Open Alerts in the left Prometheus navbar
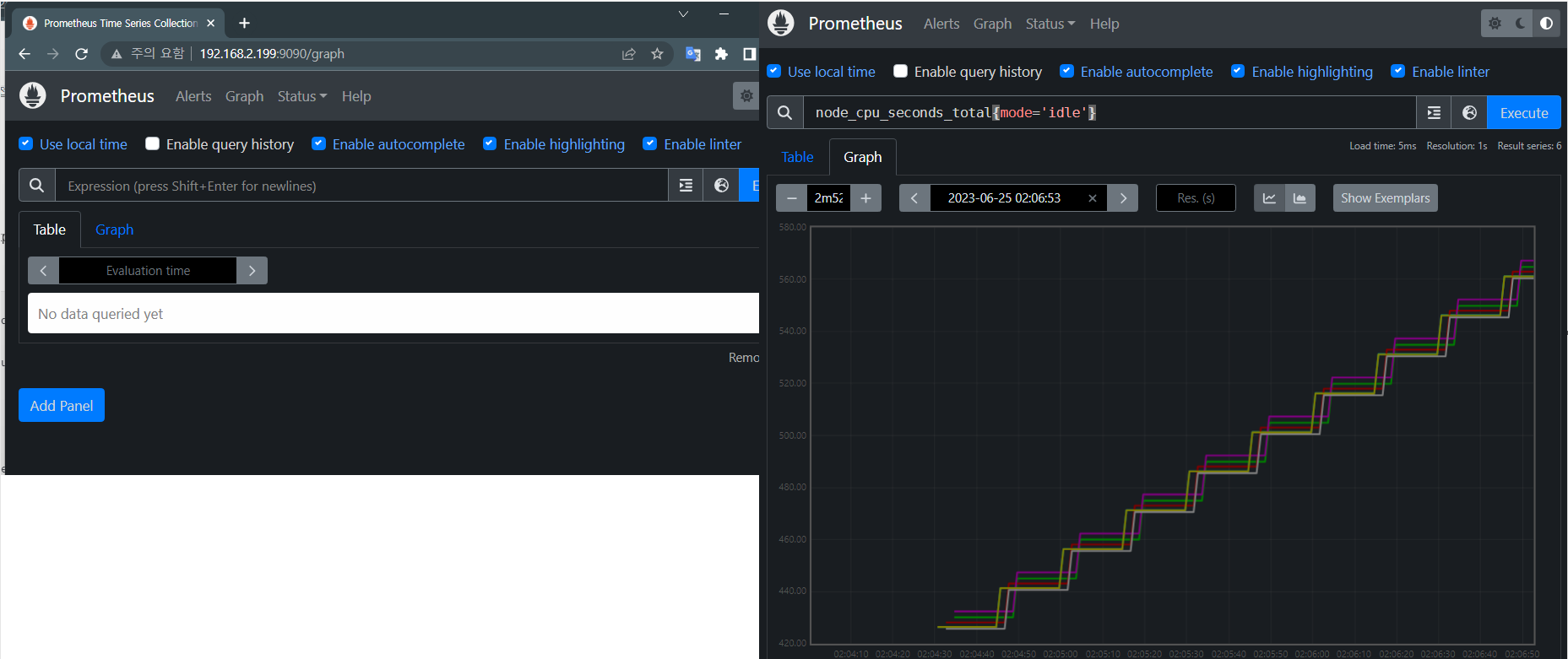The height and width of the screenshot is (659, 1568). click(x=193, y=96)
